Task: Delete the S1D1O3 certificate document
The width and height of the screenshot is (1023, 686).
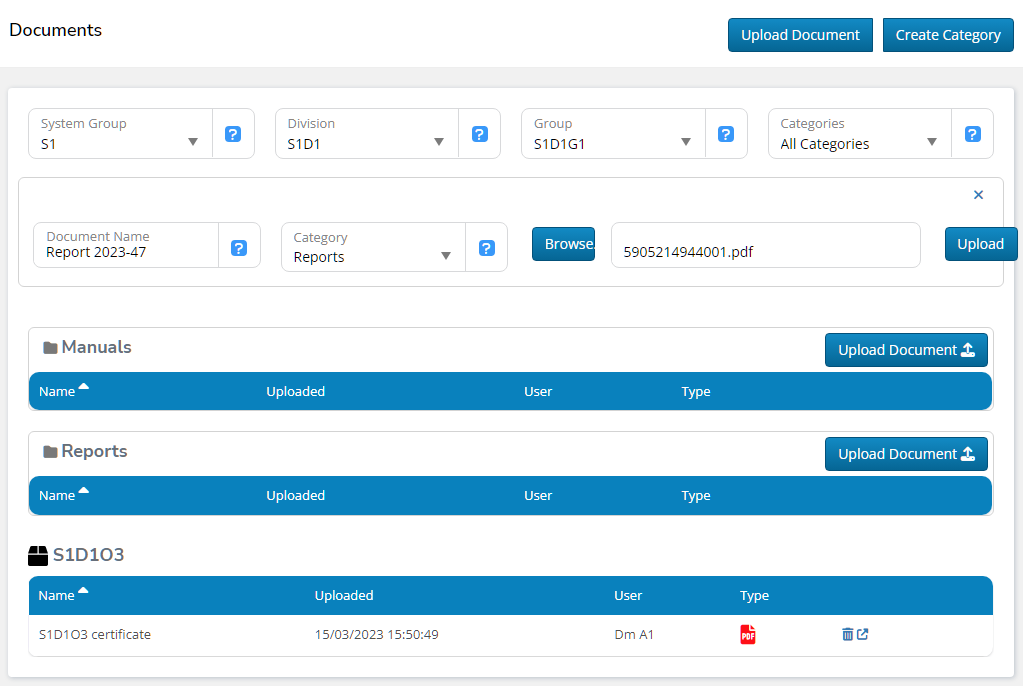Action: point(847,634)
